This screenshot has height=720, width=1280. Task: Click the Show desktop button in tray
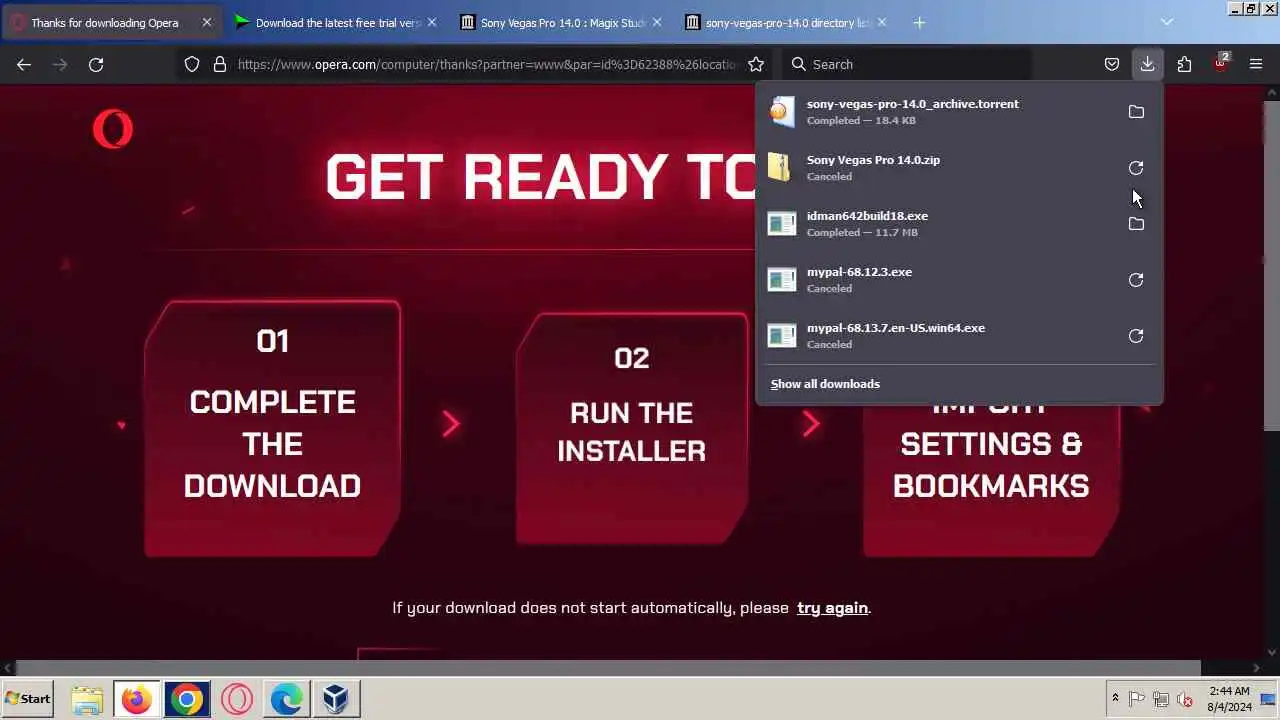[1270, 699]
